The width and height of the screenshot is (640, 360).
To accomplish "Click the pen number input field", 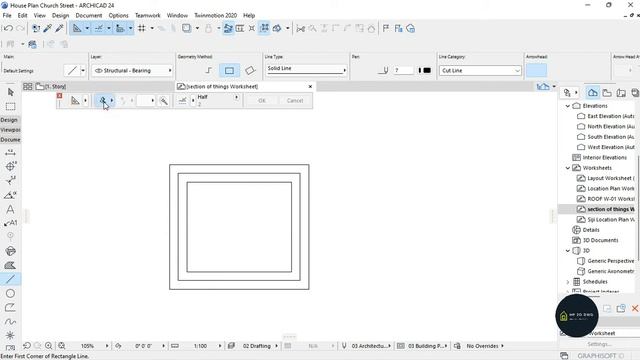I will coord(403,71).
